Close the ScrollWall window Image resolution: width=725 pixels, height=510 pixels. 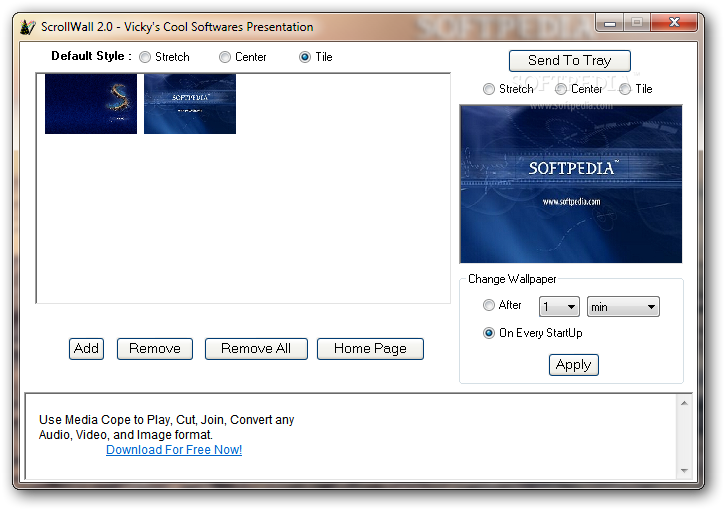tap(674, 22)
